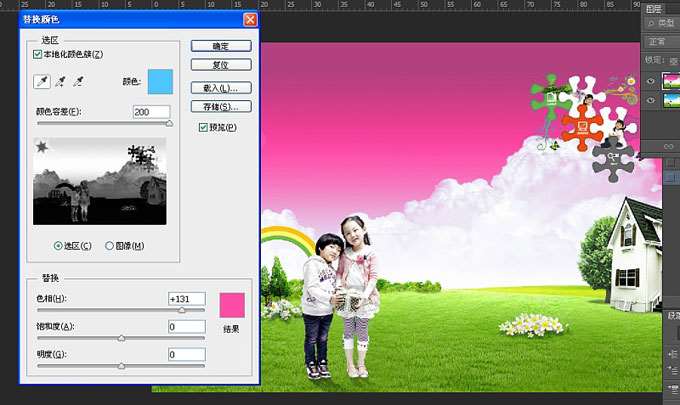The height and width of the screenshot is (405, 680).
Task: Select the 选区 radio button
Action: click(x=58, y=246)
